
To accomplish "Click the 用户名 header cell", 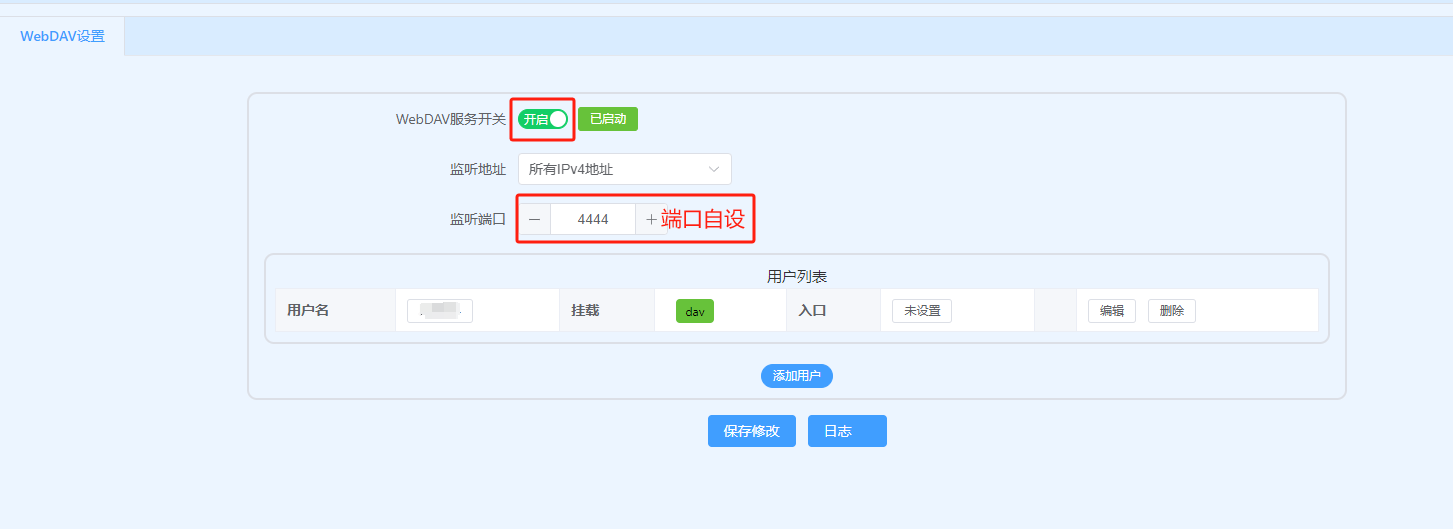I will pos(308,311).
